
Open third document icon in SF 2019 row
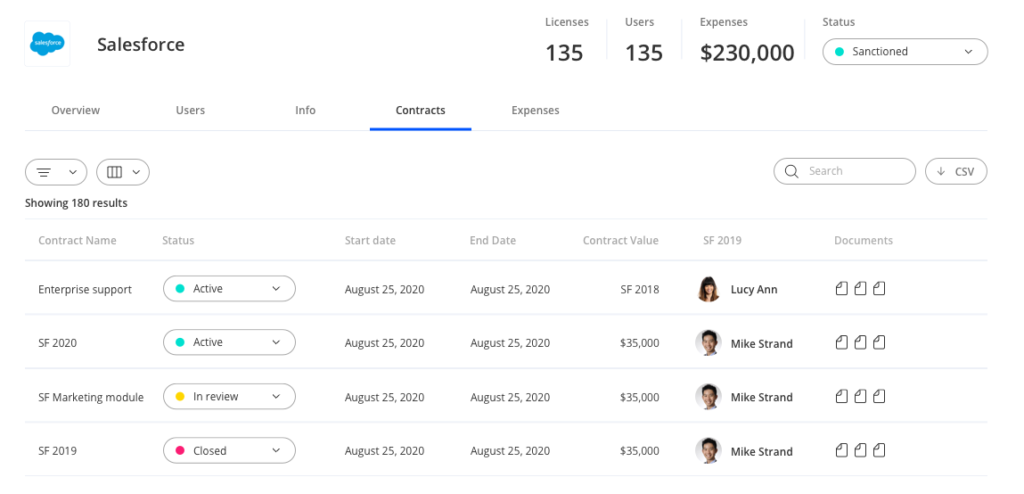[880, 451]
